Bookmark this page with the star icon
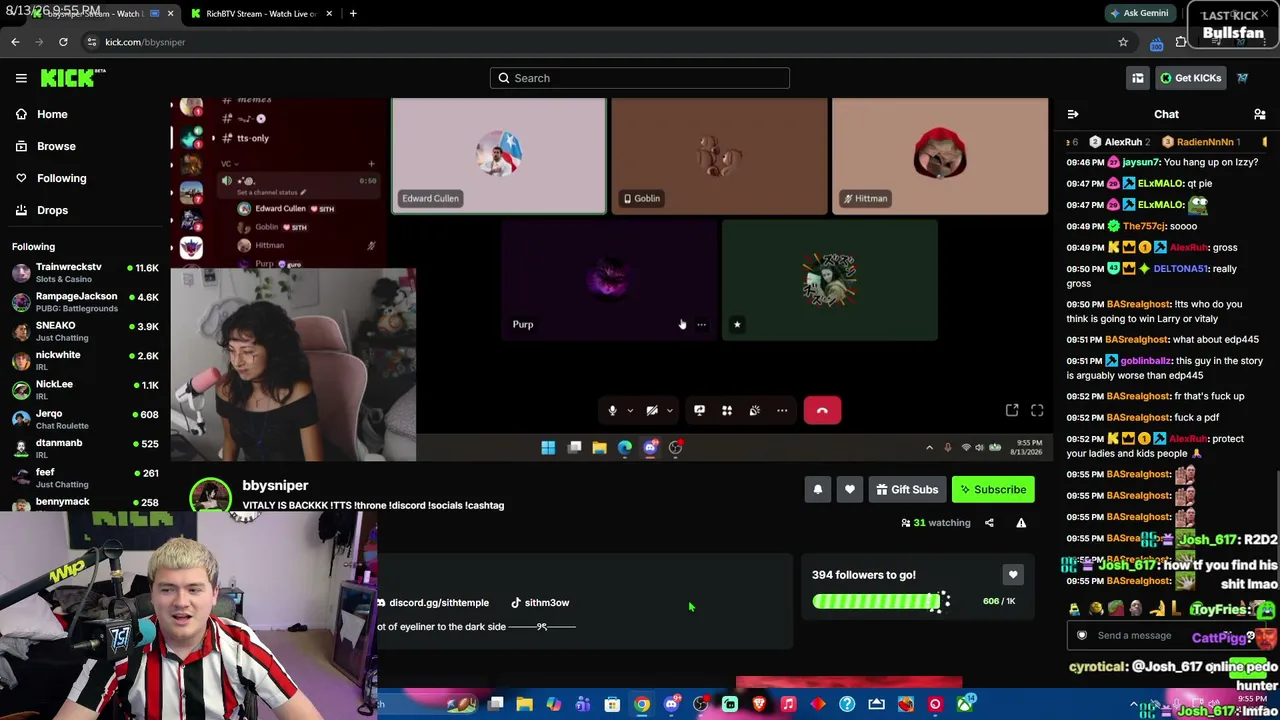The image size is (1280, 720). tap(1123, 42)
